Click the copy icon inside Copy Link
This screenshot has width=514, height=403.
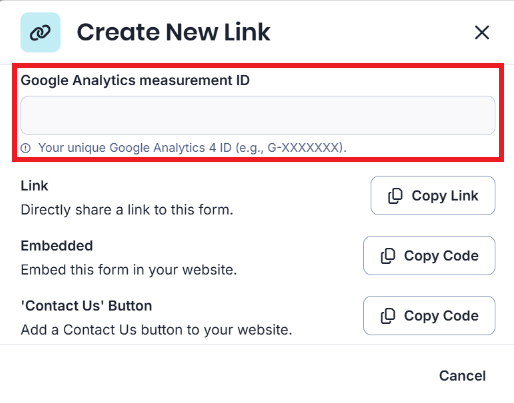[395, 196]
